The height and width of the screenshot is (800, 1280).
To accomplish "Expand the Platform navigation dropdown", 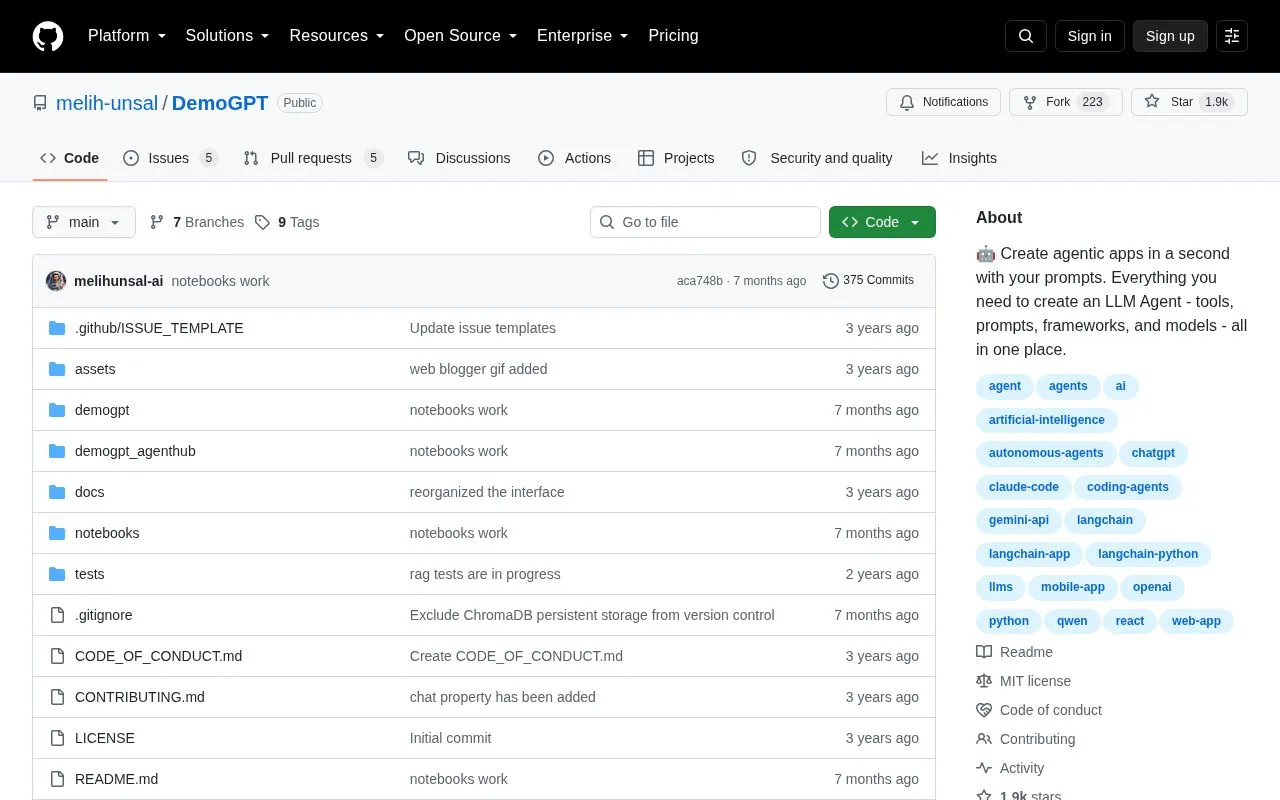I will coord(127,36).
